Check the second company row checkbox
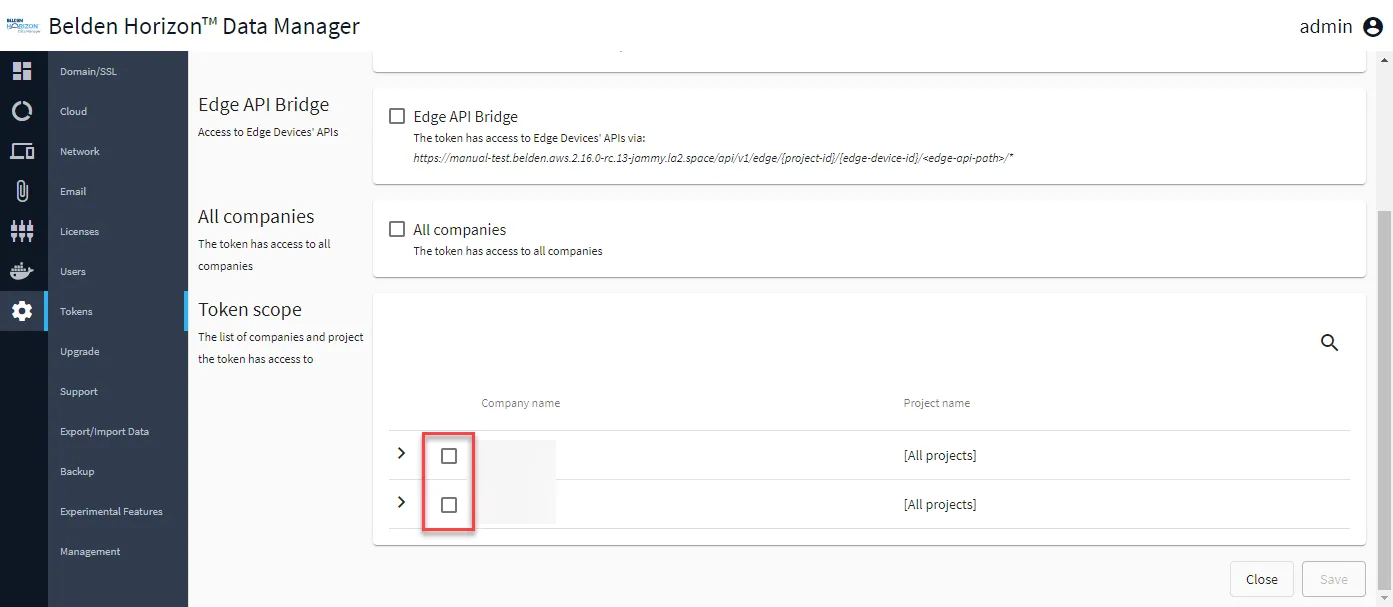 coord(449,505)
